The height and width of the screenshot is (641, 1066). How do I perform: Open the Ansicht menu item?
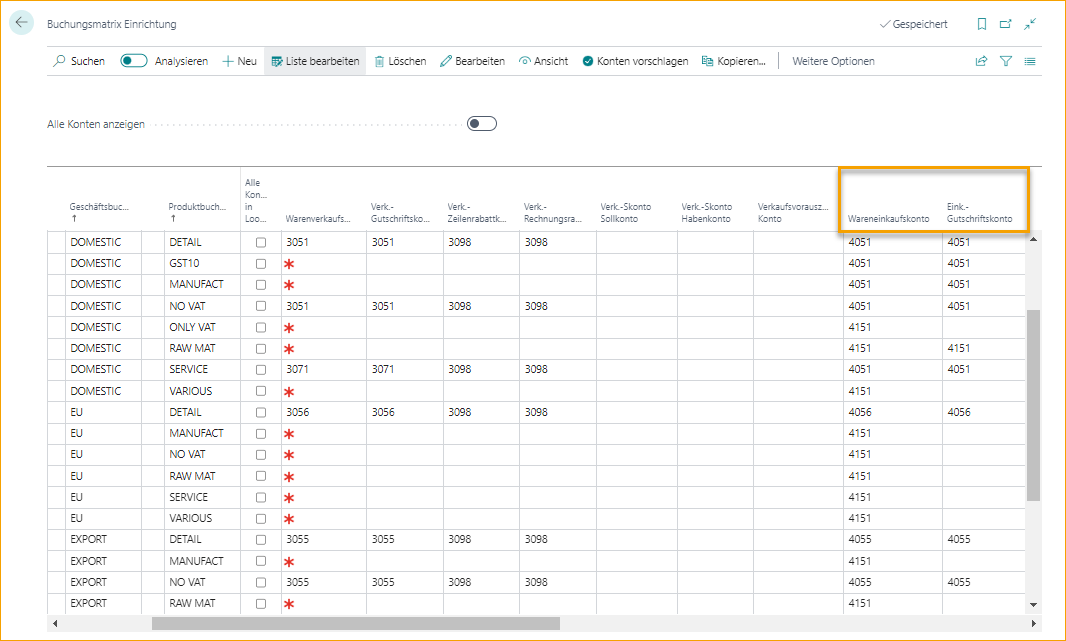click(543, 61)
